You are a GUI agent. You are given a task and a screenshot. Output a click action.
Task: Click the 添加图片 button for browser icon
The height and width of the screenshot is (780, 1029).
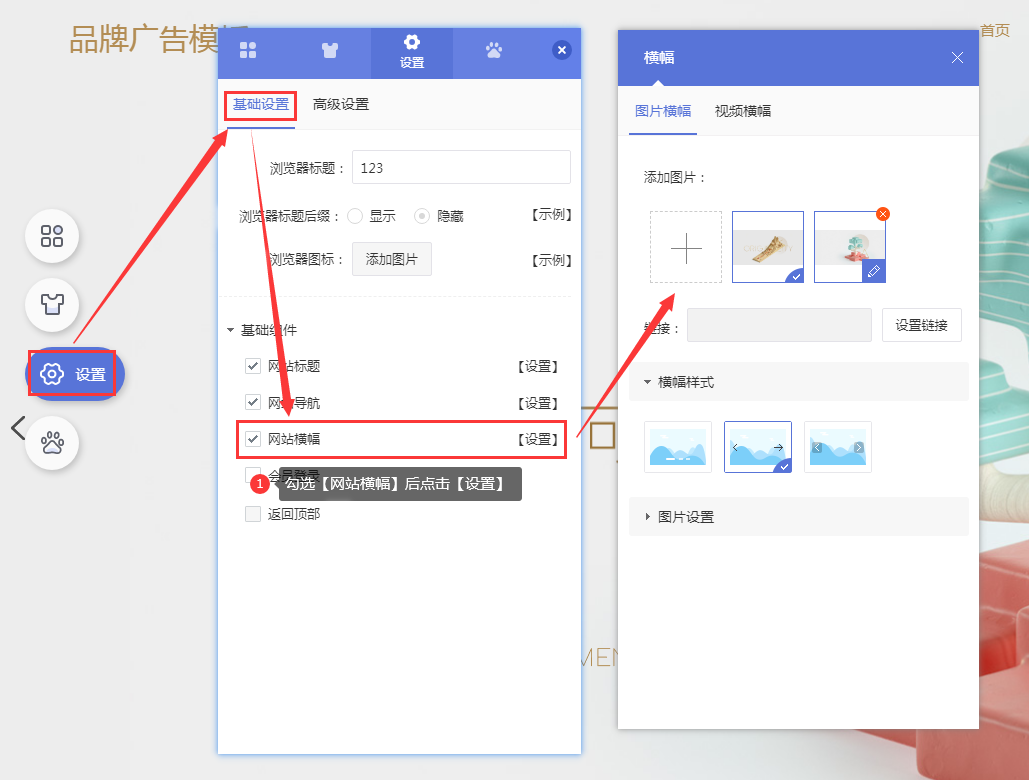point(392,259)
